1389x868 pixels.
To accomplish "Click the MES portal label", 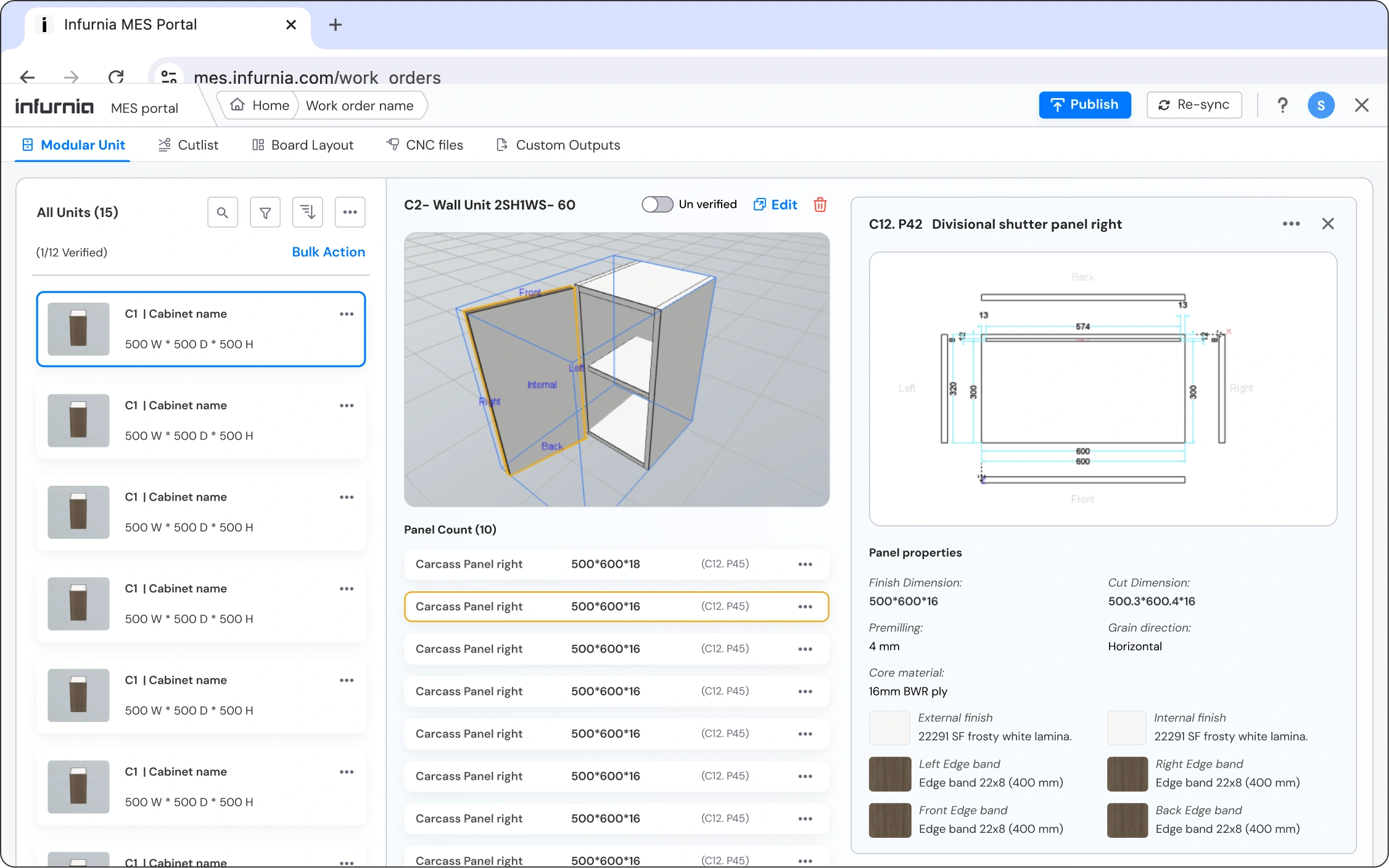I will point(144,108).
